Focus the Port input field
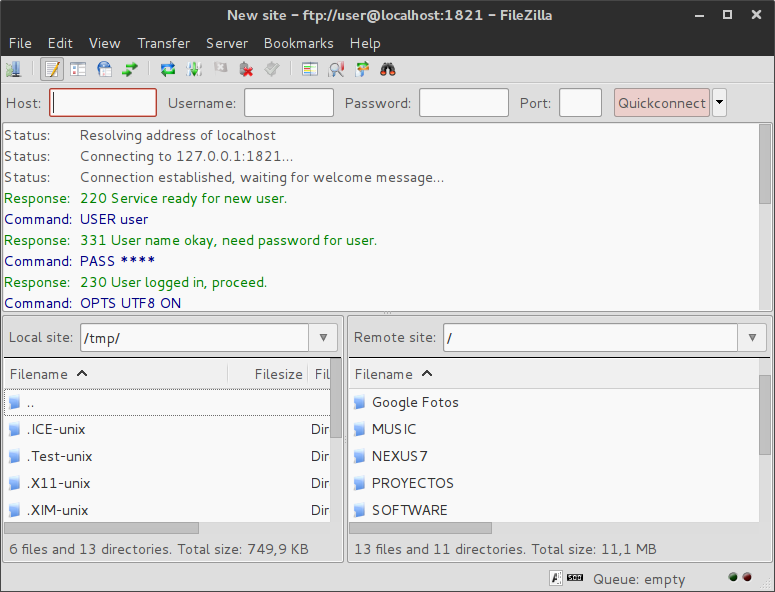 tap(580, 103)
